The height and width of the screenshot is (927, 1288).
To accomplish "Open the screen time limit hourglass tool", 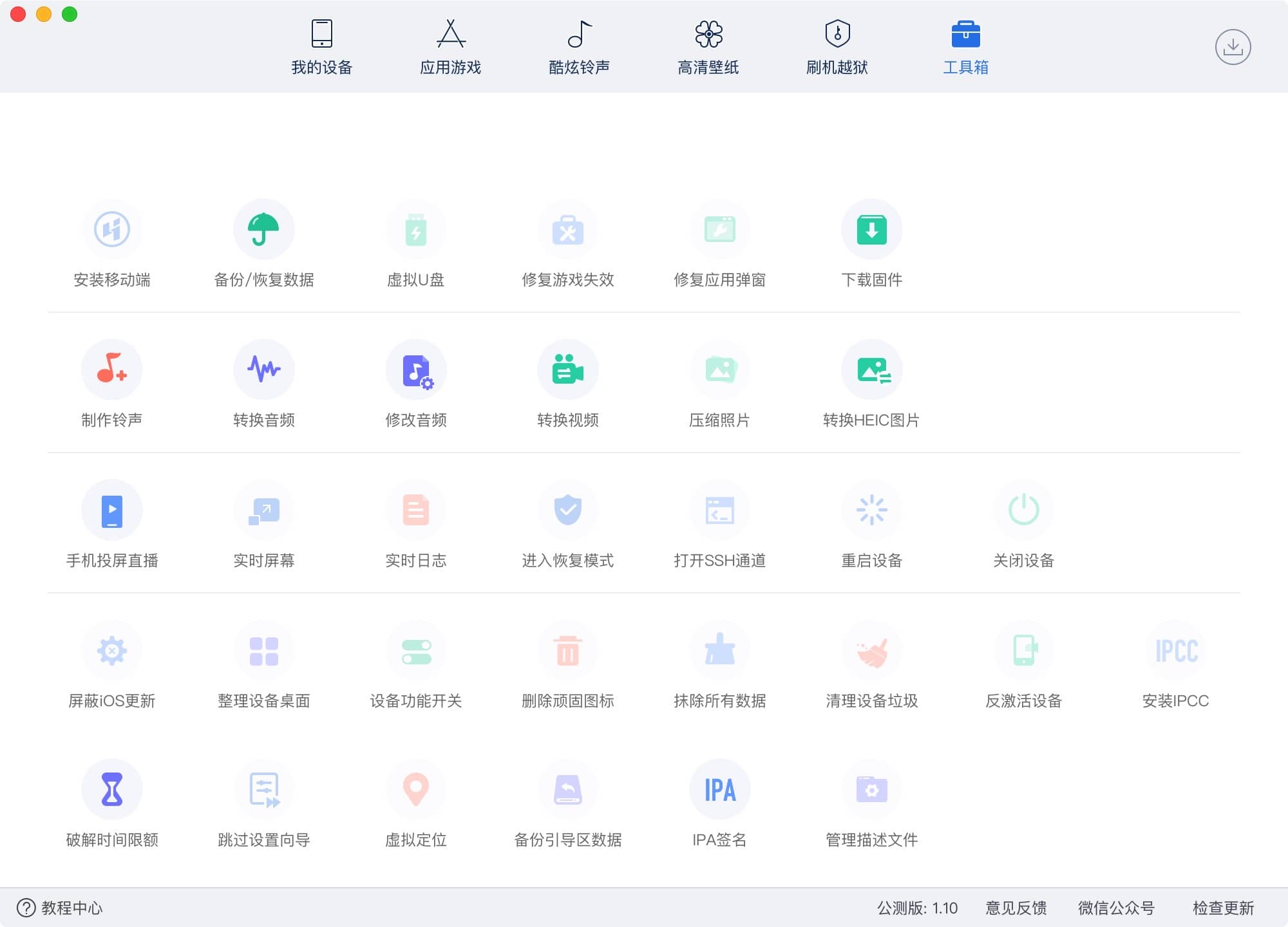I will coord(111,790).
